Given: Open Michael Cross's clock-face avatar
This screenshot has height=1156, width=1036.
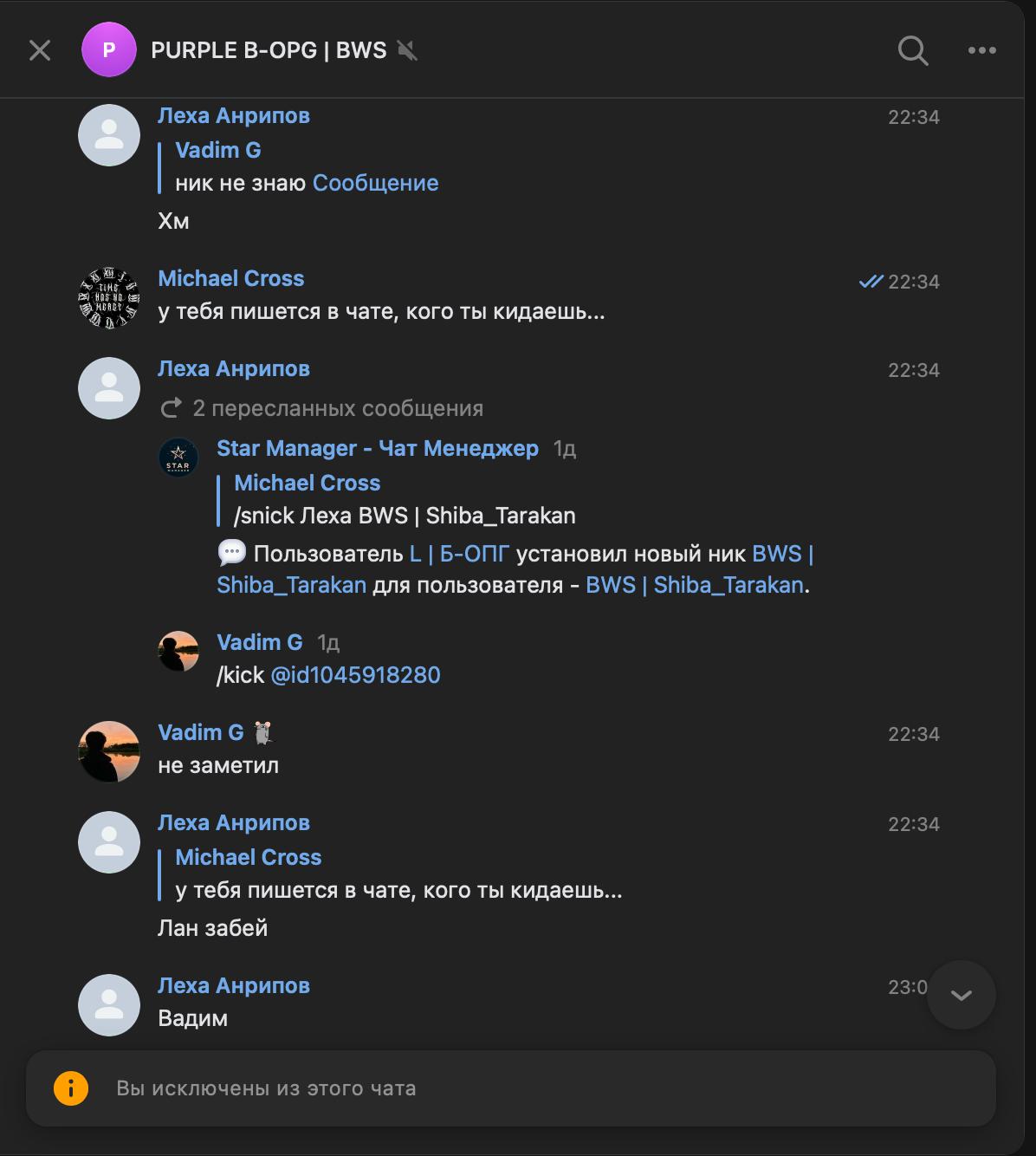Looking at the screenshot, I should click(109, 298).
